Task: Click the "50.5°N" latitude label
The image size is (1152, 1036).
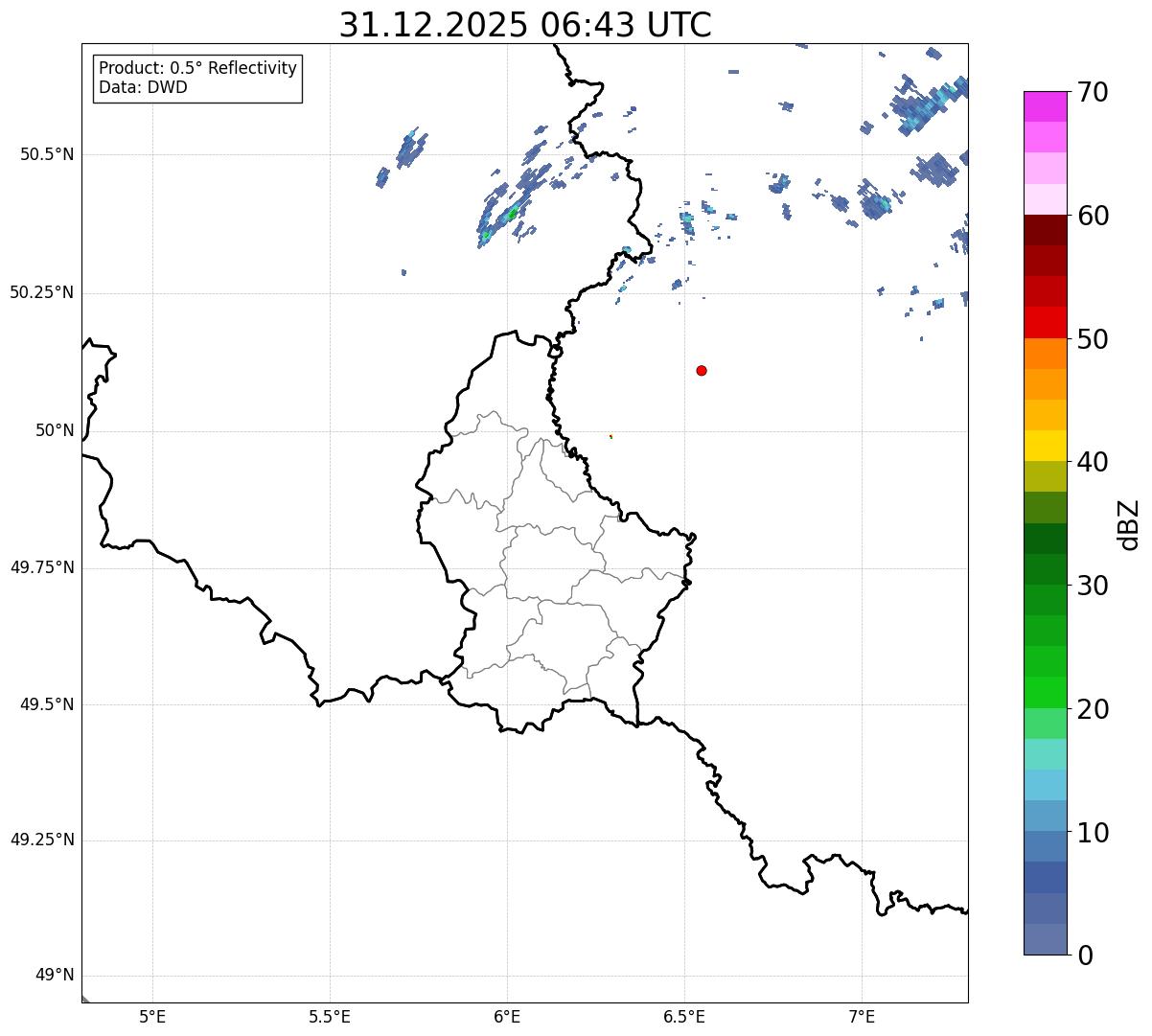Action: tap(47, 154)
